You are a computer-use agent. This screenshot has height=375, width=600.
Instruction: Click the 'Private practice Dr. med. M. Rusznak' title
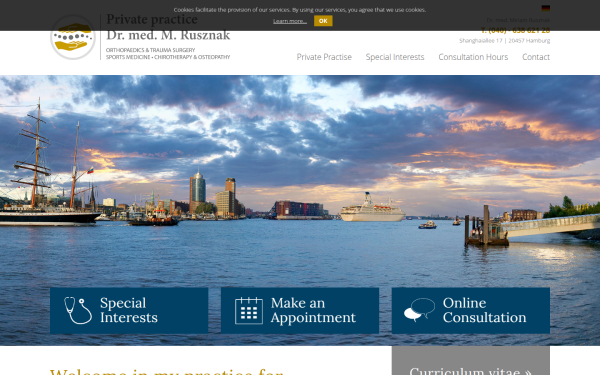pyautogui.click(x=168, y=27)
